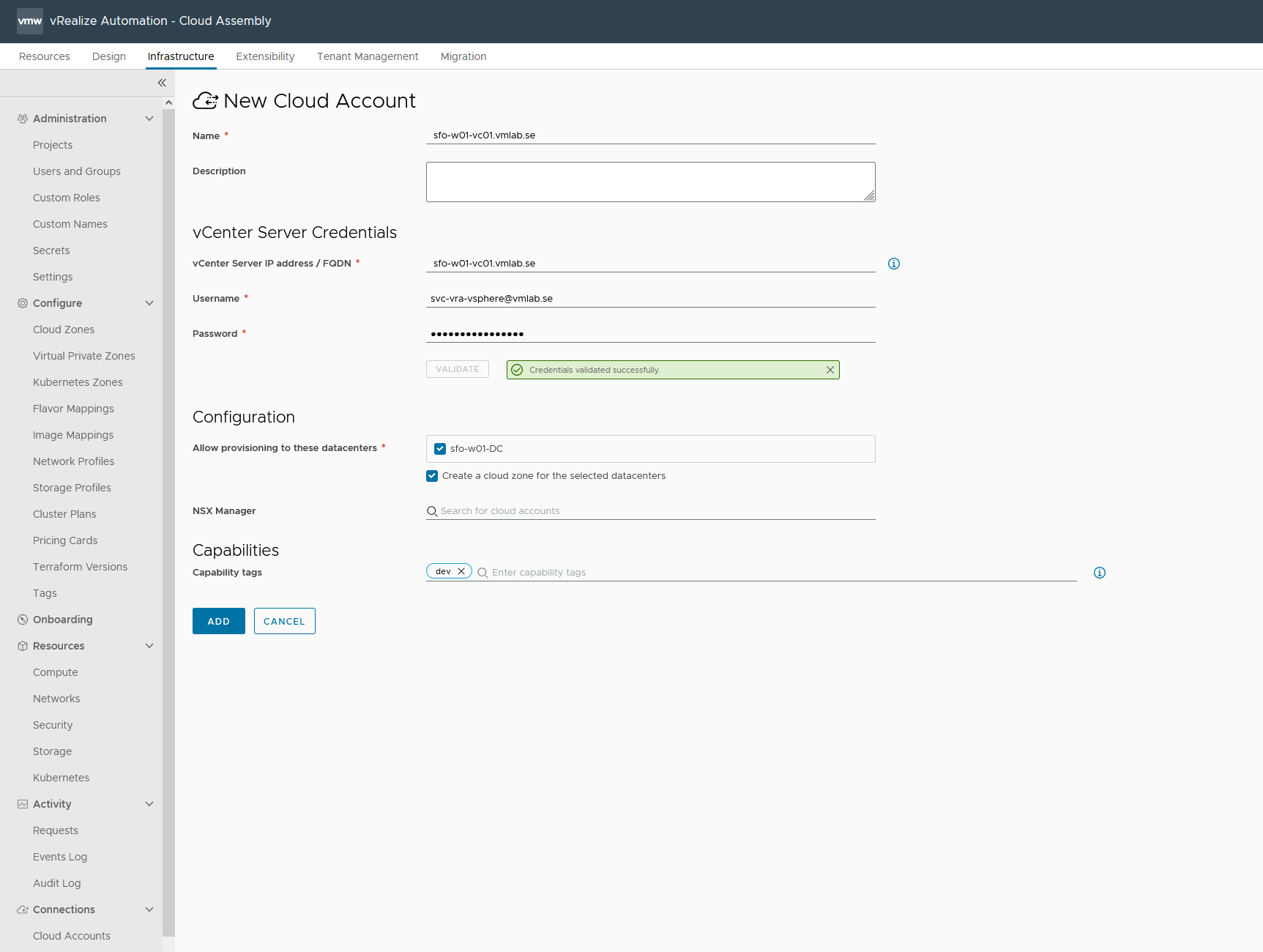Open Kubernetes Zones

78,382
